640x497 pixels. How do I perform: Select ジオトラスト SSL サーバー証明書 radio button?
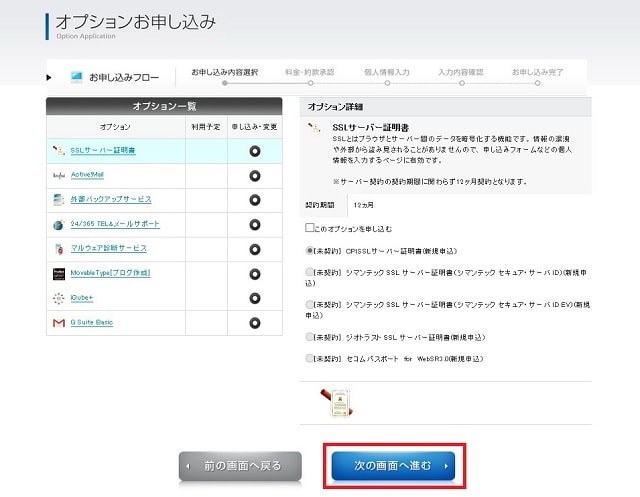point(310,337)
